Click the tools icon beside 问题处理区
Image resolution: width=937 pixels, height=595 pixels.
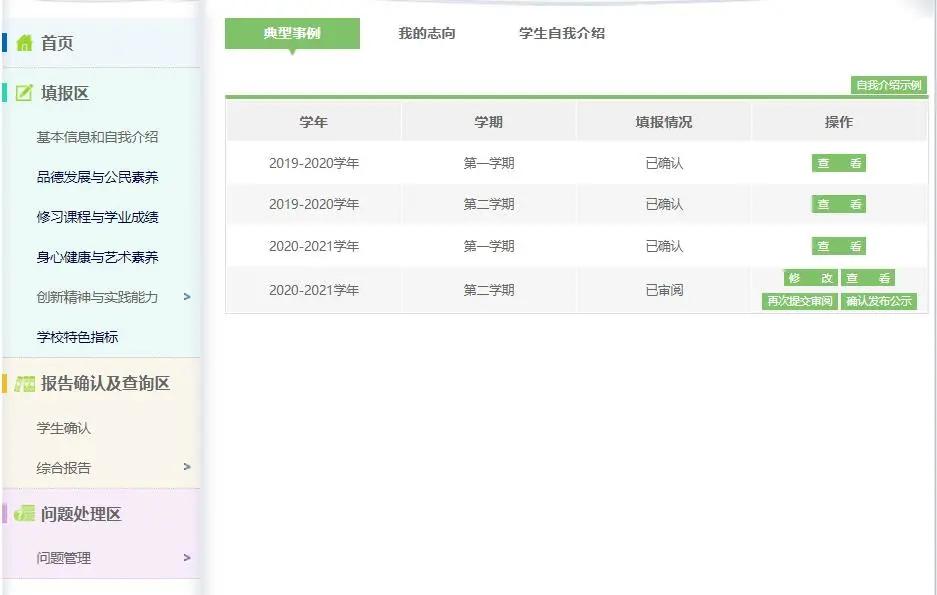point(23,513)
